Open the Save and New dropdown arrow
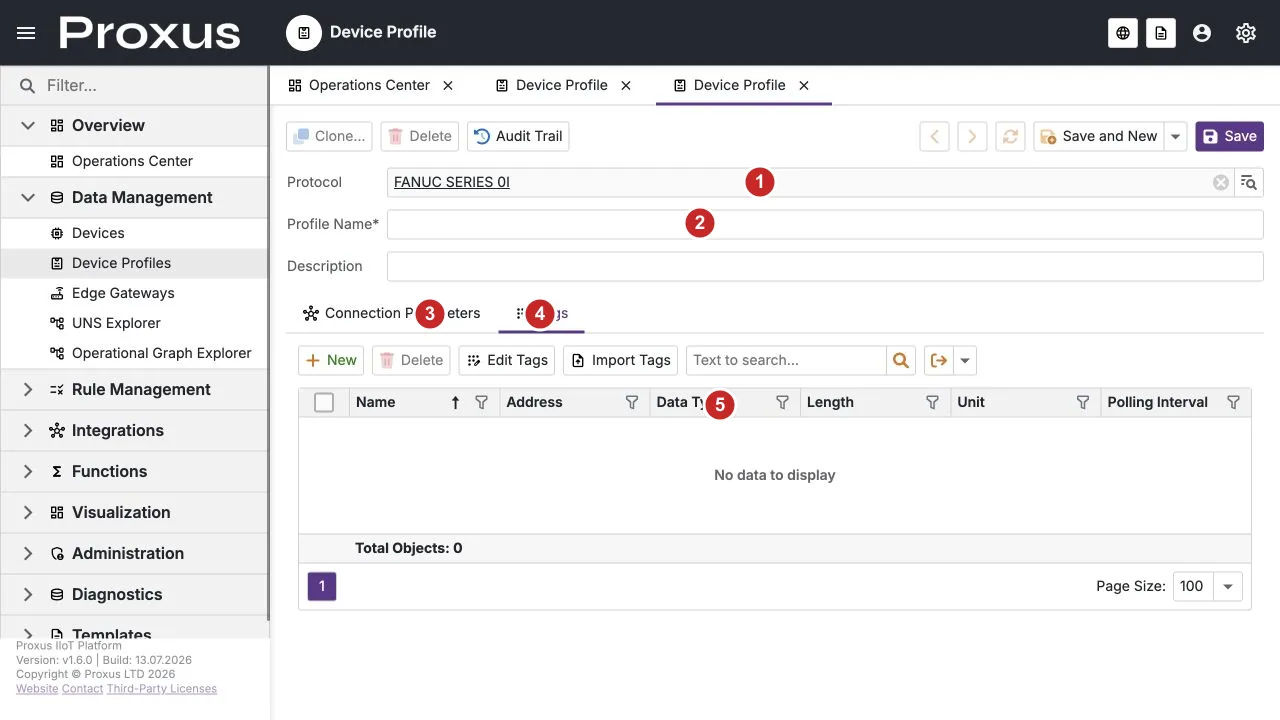This screenshot has height=720, width=1280. (x=1176, y=136)
